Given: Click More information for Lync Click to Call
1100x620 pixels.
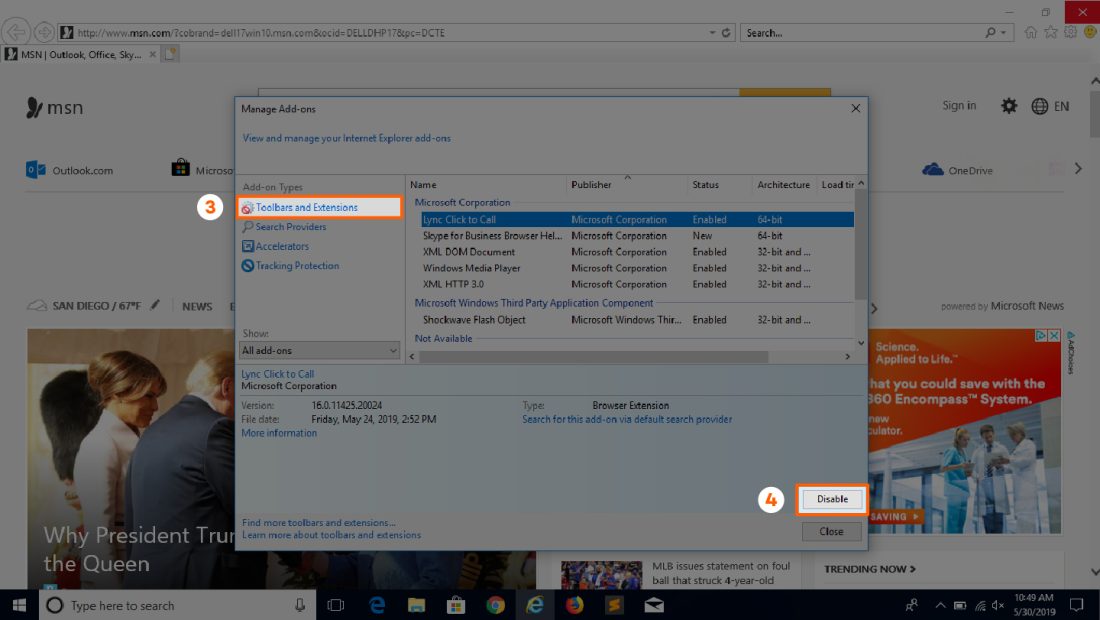Looking at the screenshot, I should click(279, 432).
